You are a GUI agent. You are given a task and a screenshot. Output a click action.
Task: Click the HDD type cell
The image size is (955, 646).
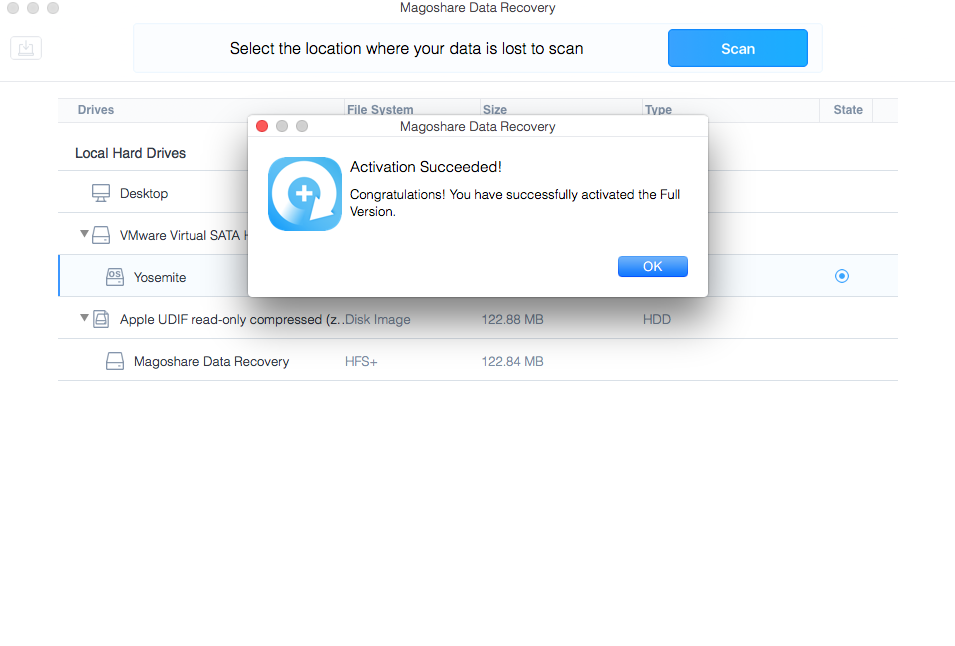[x=657, y=319]
